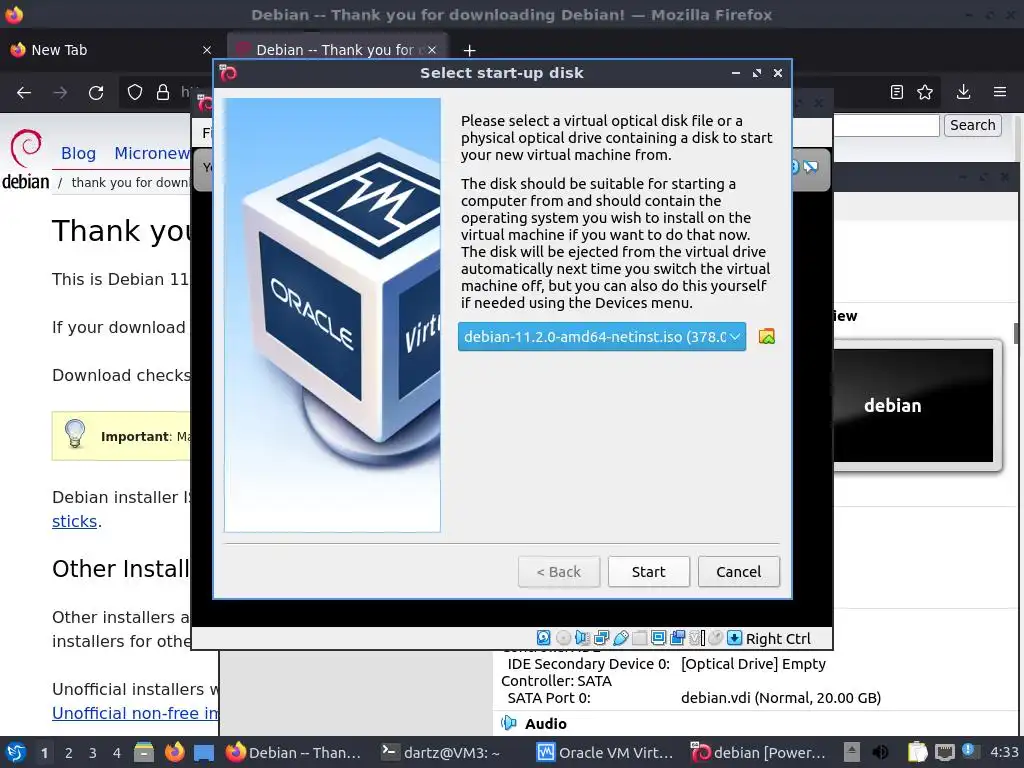The width and height of the screenshot is (1024, 768).
Task: Click the optical disk indicator in VM status bar
Action: point(563,638)
